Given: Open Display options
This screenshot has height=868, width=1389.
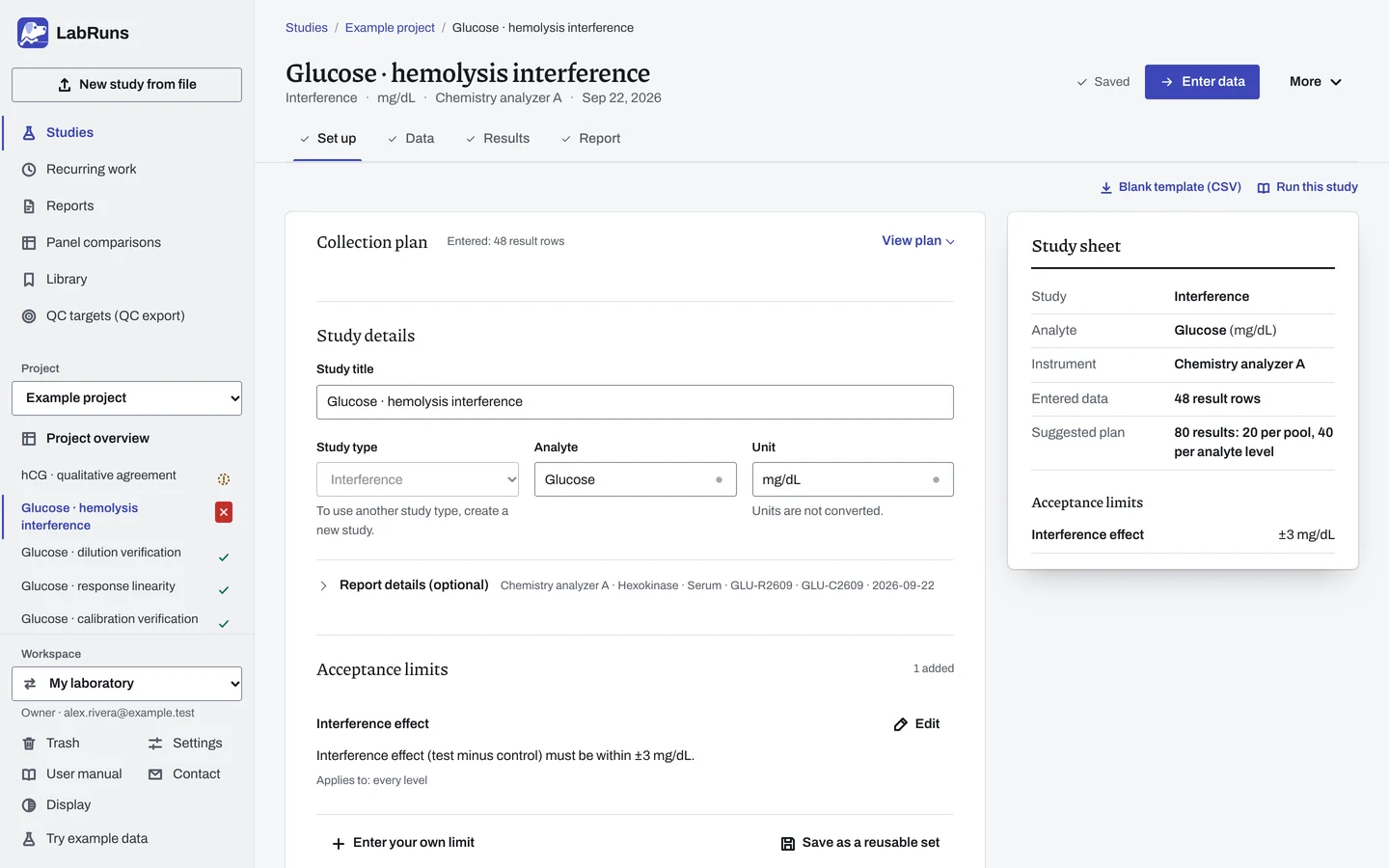Looking at the screenshot, I should coord(57,805).
